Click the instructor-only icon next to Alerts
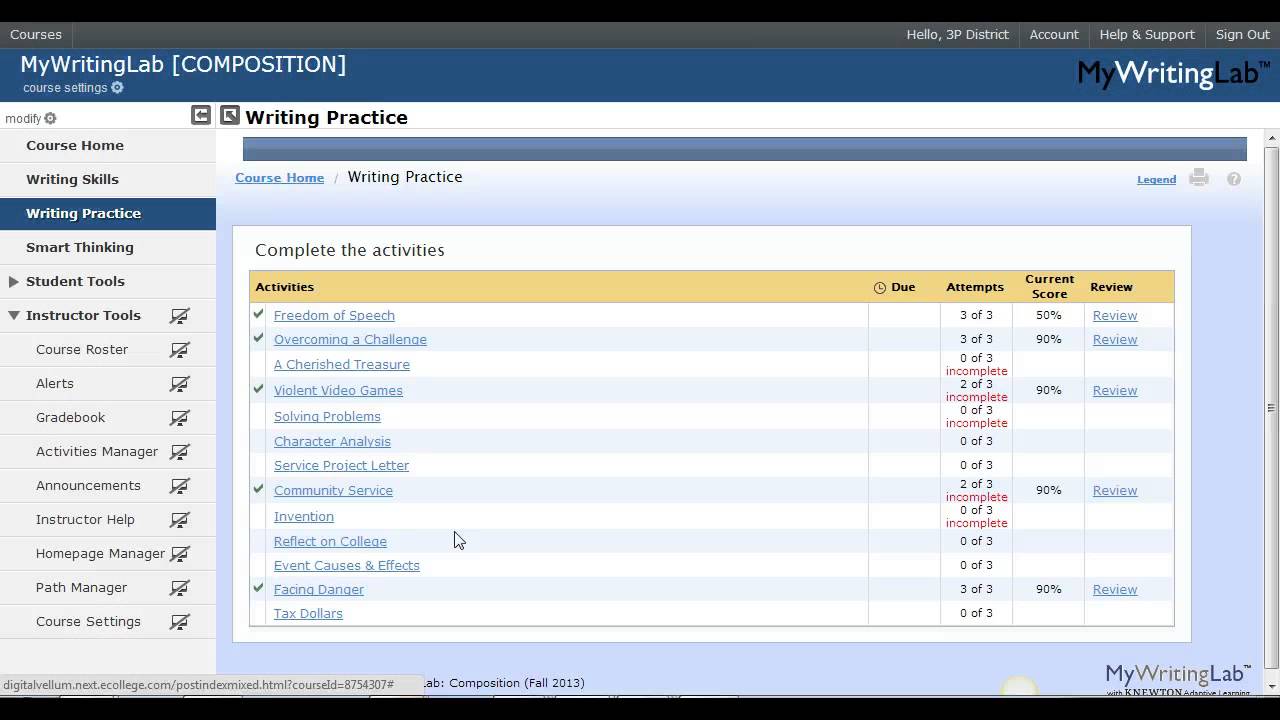The height and width of the screenshot is (720, 1280). [x=180, y=384]
